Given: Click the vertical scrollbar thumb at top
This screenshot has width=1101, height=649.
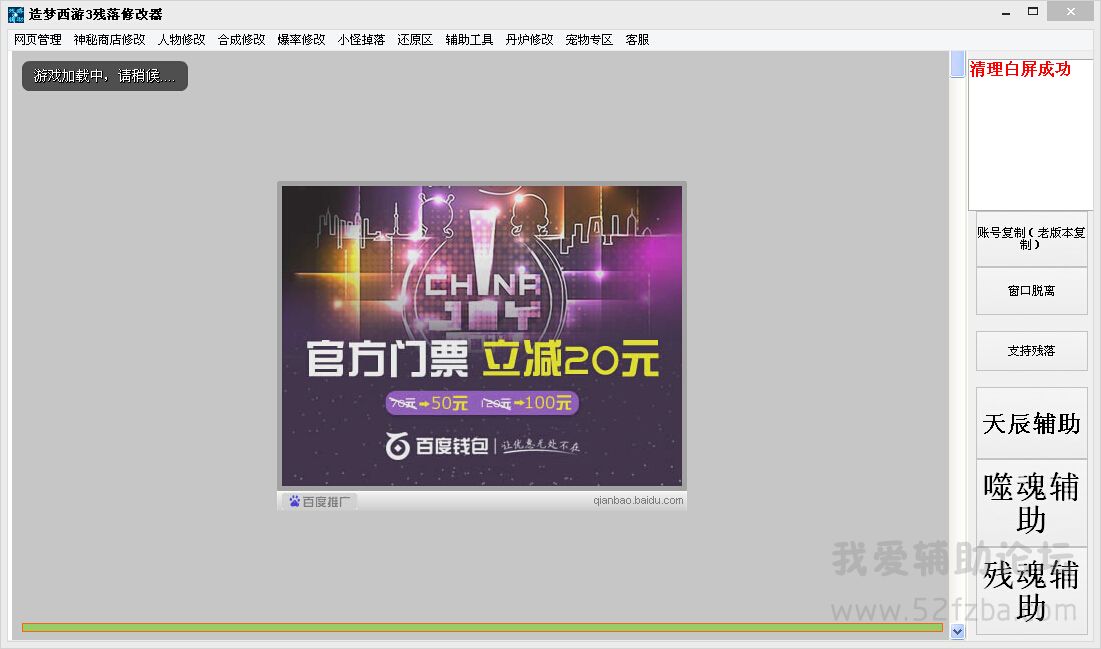Looking at the screenshot, I should click(x=957, y=64).
